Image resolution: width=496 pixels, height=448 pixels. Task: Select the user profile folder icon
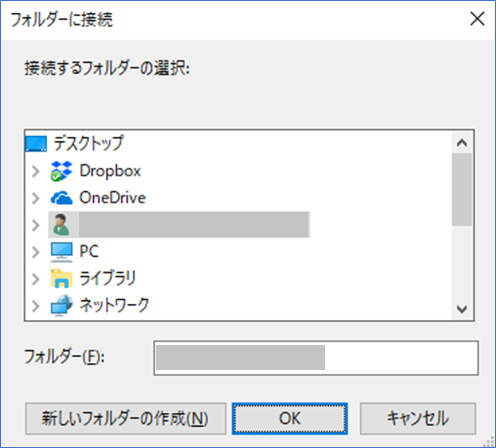coord(61,225)
